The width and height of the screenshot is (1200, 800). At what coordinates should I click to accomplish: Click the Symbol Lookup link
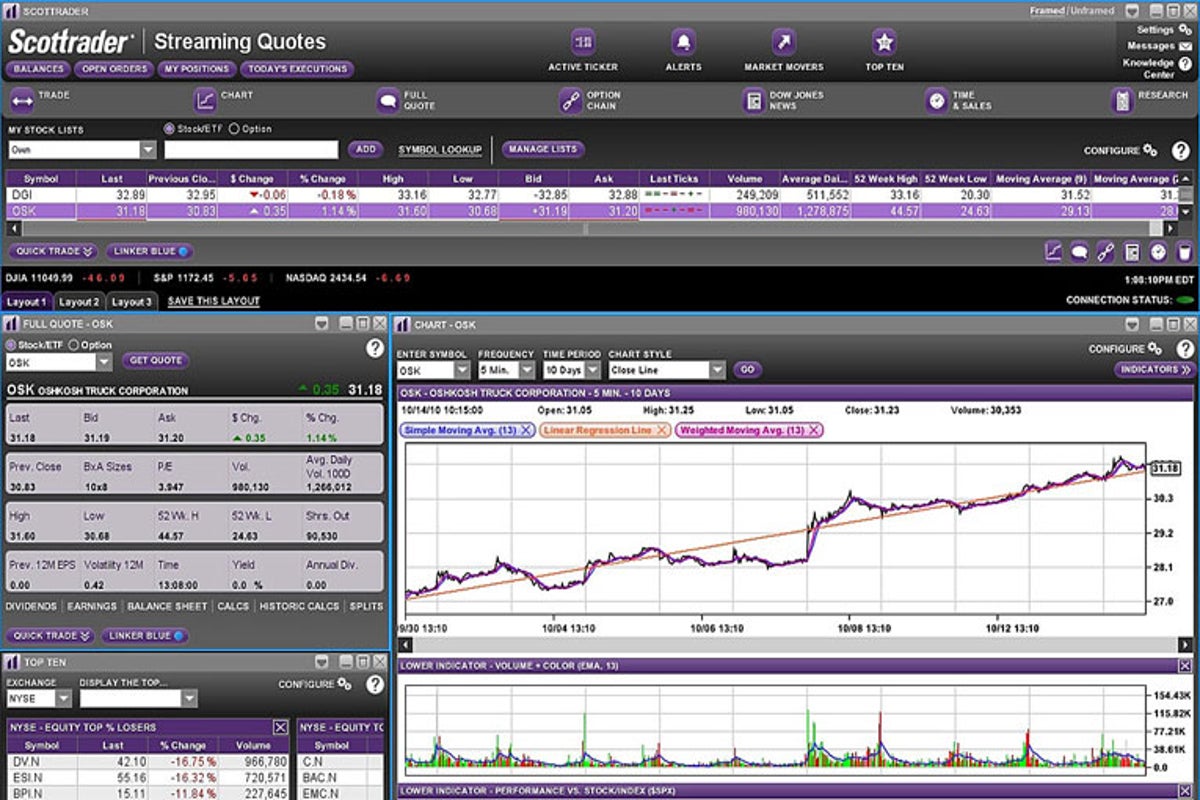[x=440, y=150]
